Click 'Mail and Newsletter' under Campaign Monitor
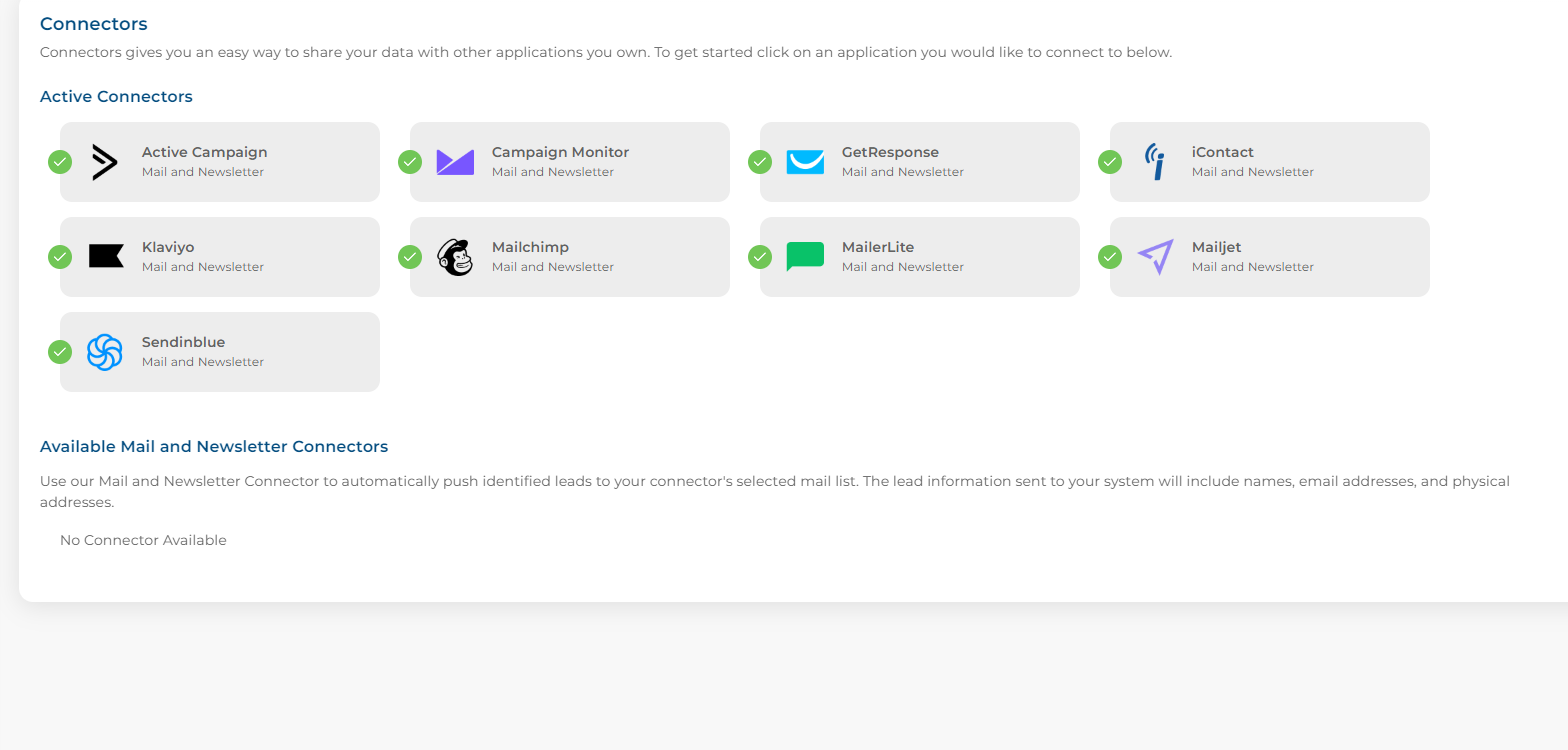1568x750 pixels. click(x=553, y=172)
